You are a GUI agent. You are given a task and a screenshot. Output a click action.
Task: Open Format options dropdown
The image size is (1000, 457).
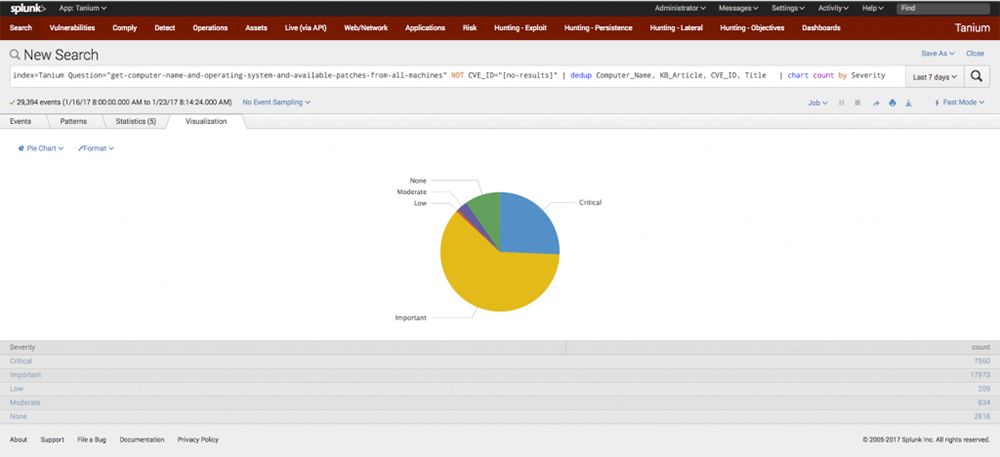click(x=96, y=148)
